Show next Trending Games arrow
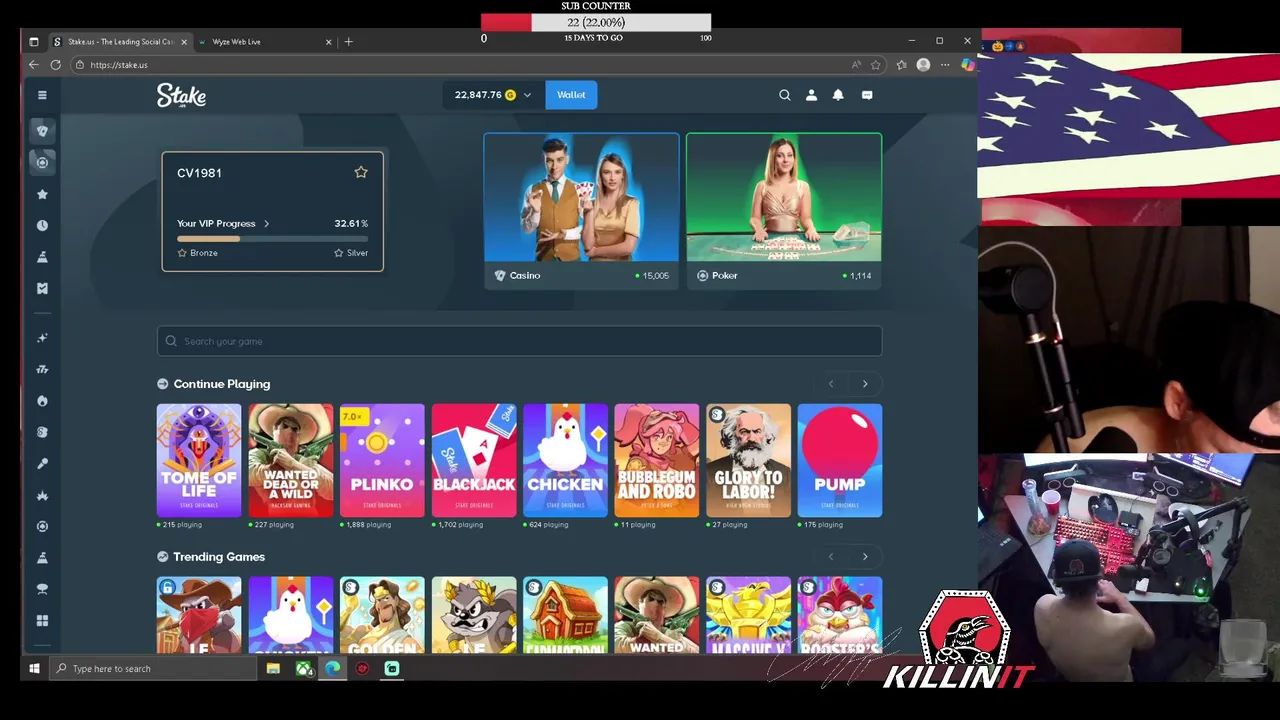The width and height of the screenshot is (1280, 720). tap(865, 557)
